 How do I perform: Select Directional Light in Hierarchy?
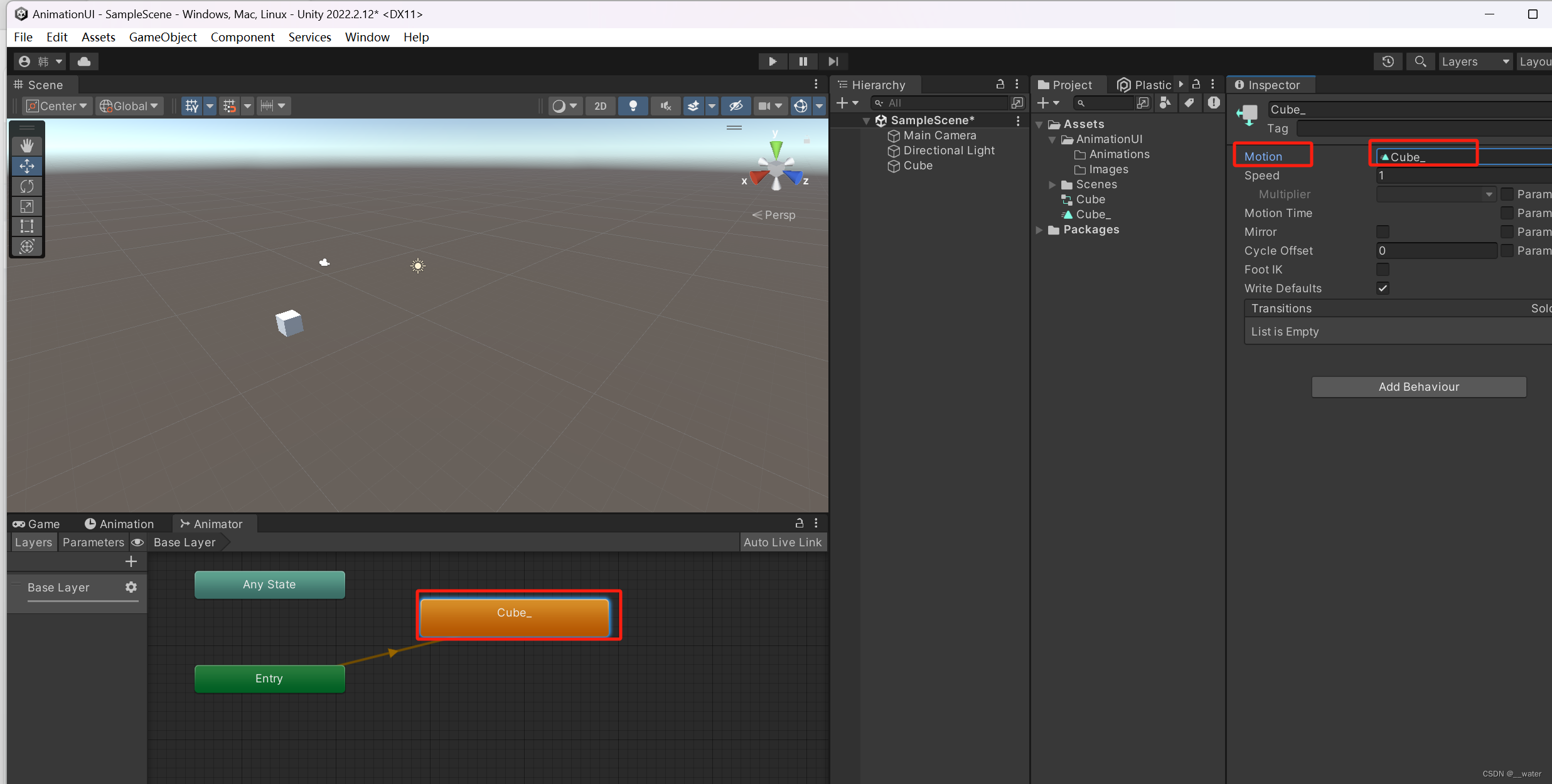click(949, 151)
